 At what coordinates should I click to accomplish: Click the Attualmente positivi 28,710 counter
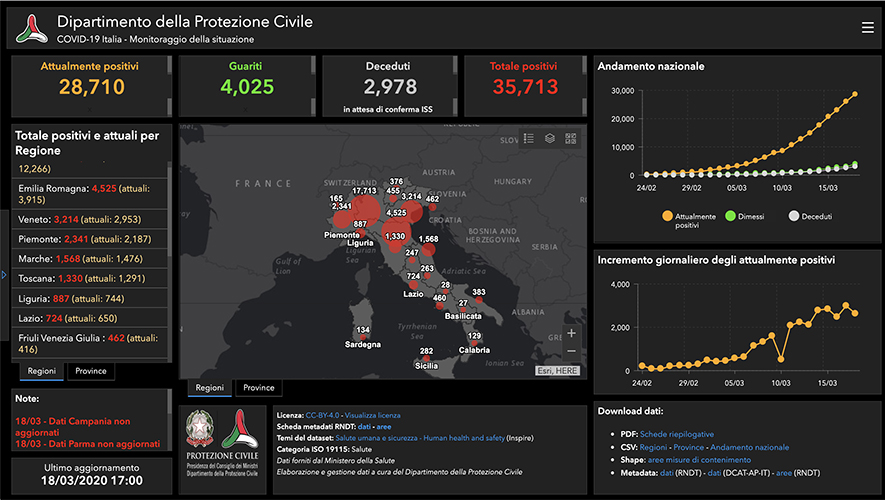(x=90, y=86)
